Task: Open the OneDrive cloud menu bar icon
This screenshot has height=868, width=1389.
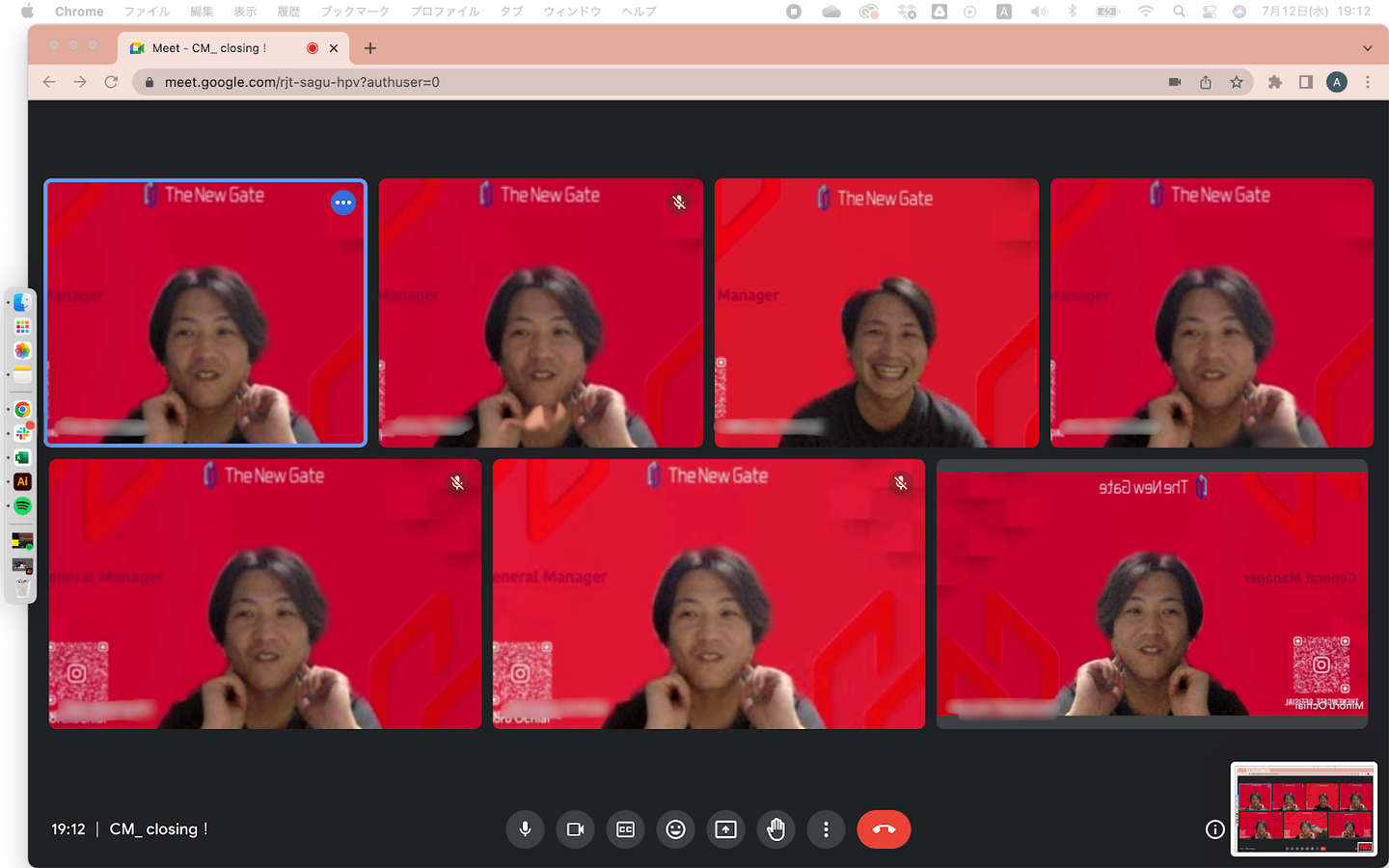Action: point(831,12)
